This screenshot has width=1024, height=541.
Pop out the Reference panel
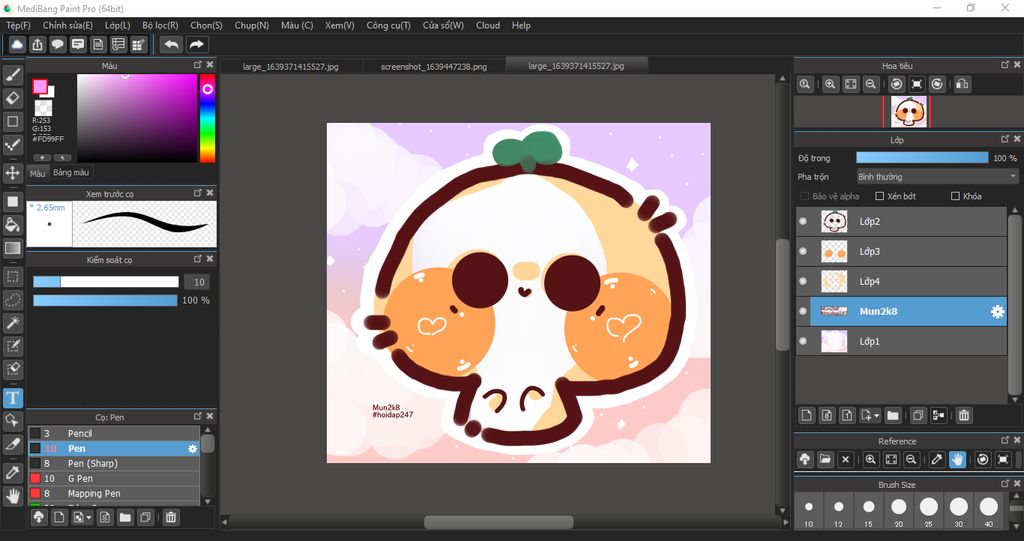1005,440
